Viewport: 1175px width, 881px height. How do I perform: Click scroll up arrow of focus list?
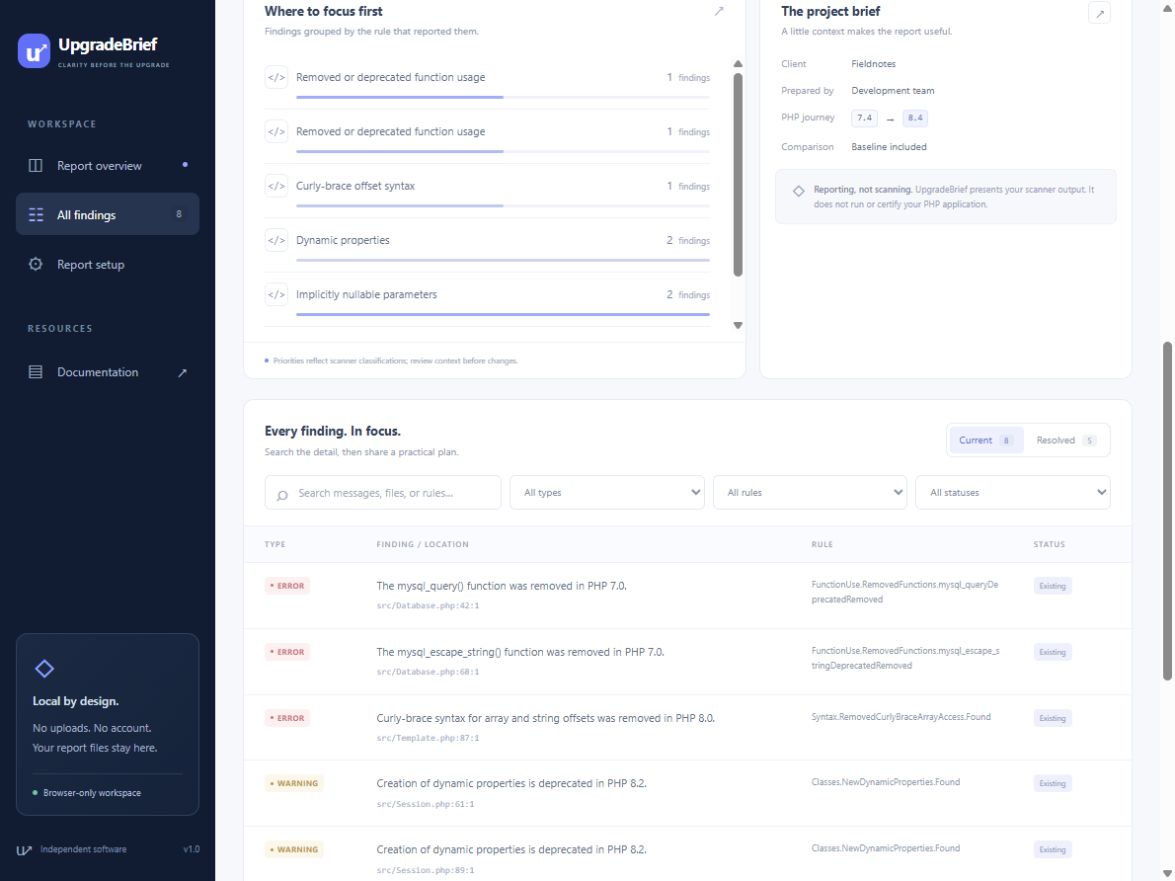click(x=738, y=64)
